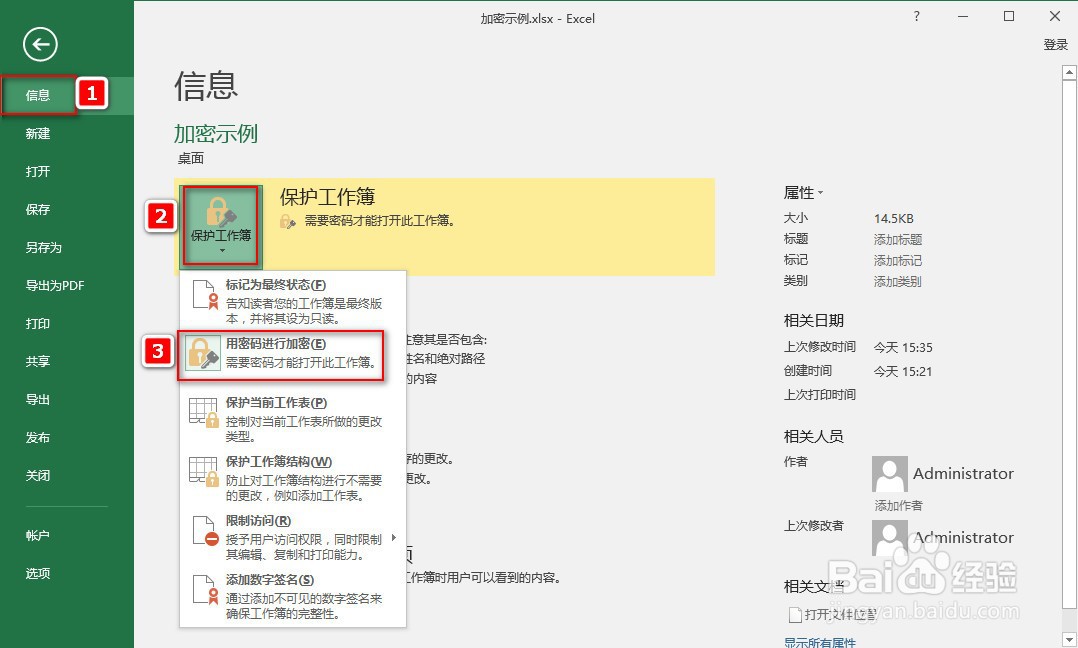Click the 上次修改时间 value 今天 15:35

(903, 348)
